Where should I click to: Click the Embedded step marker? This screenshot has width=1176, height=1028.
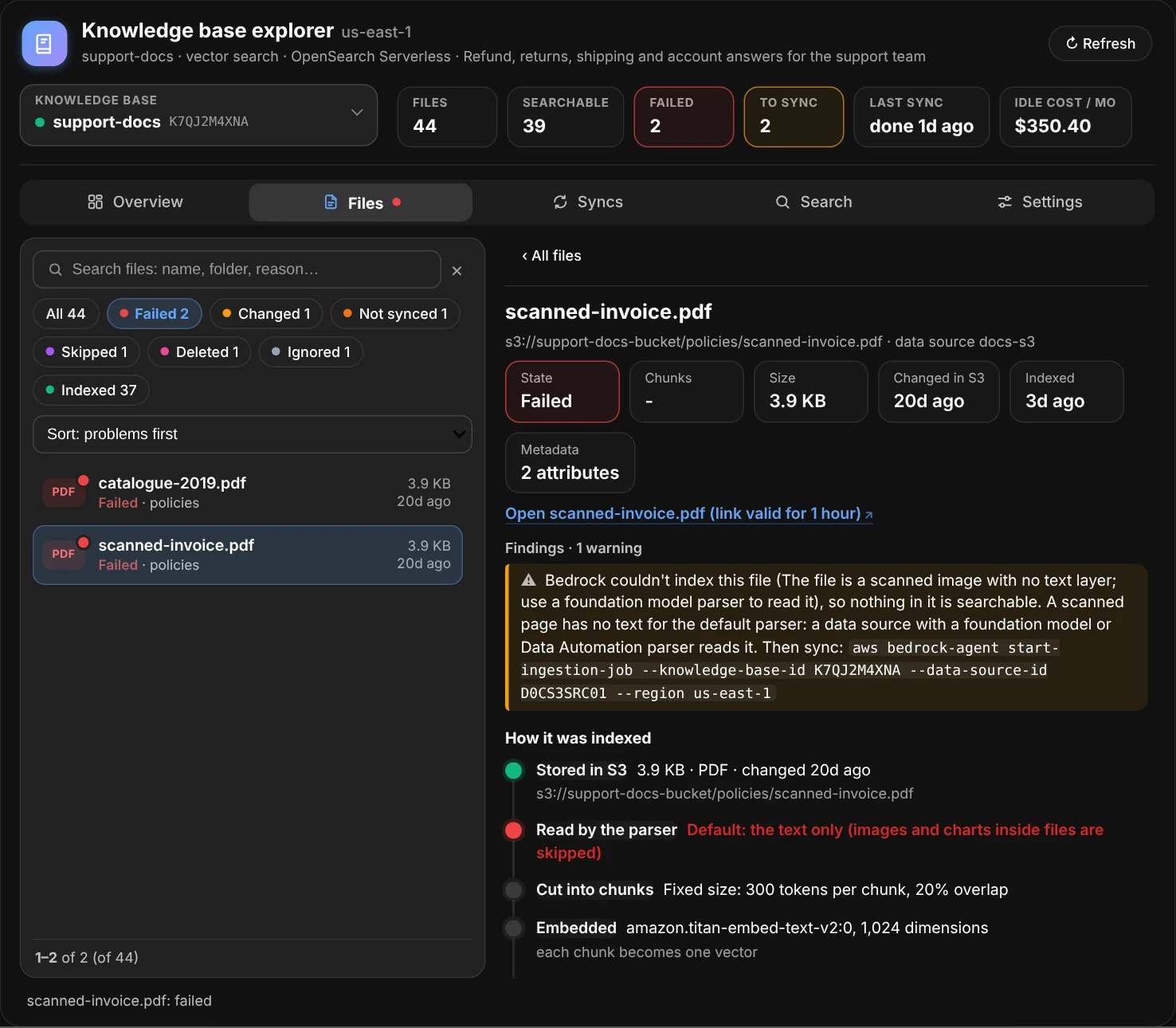pyautogui.click(x=514, y=928)
